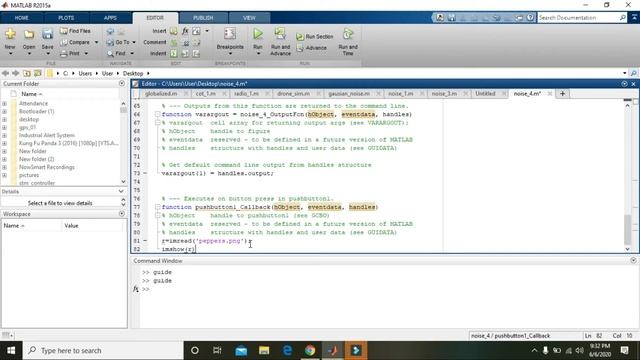Open the Compare dropdown arrow
Image resolution: width=640 pixels, height=360 pixels.
(96, 42)
